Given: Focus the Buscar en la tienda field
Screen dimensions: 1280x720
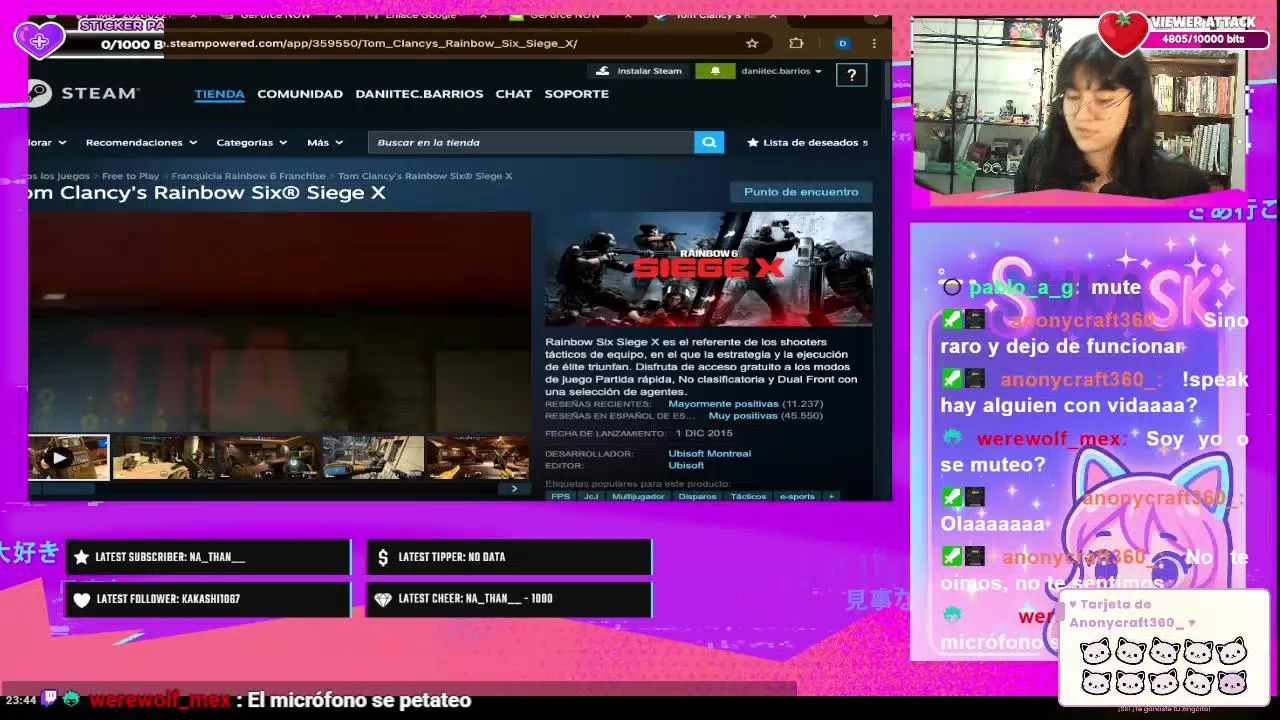Looking at the screenshot, I should (531, 142).
